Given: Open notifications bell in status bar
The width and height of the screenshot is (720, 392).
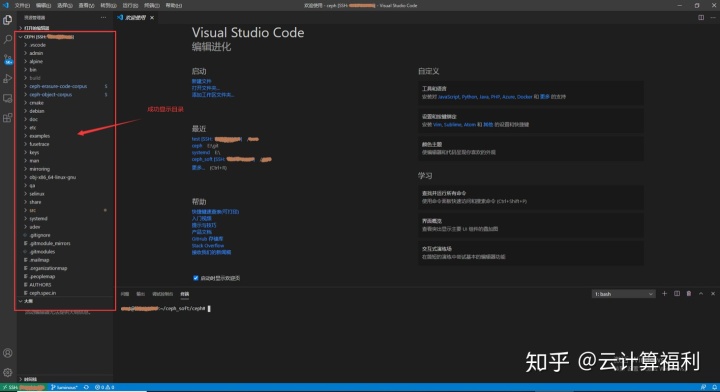Looking at the screenshot, I should (714, 387).
